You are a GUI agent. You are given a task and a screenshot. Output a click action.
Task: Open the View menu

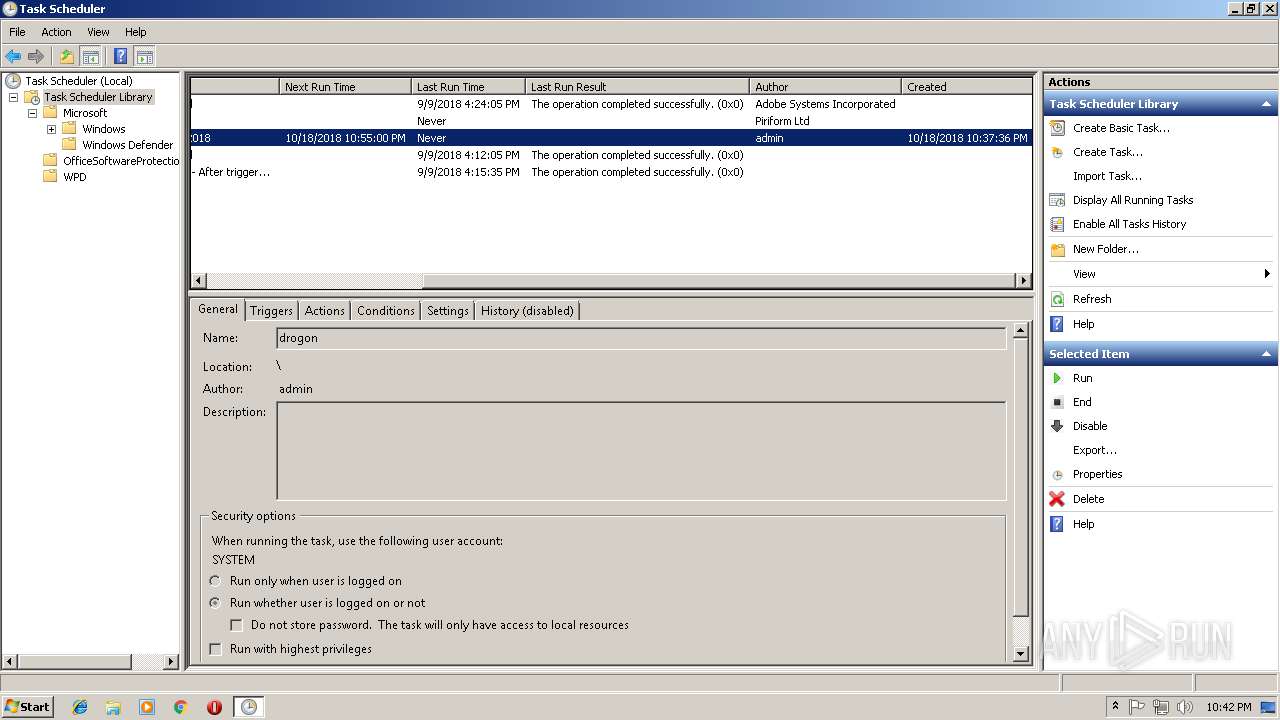point(98,32)
